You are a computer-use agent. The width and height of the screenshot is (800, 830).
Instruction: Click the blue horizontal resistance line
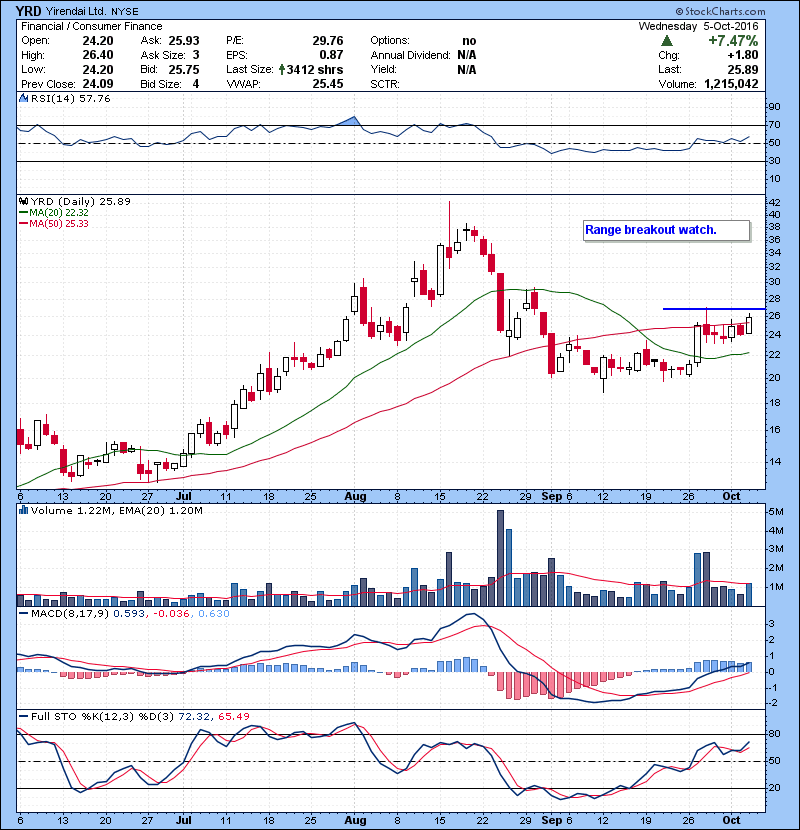(714, 309)
